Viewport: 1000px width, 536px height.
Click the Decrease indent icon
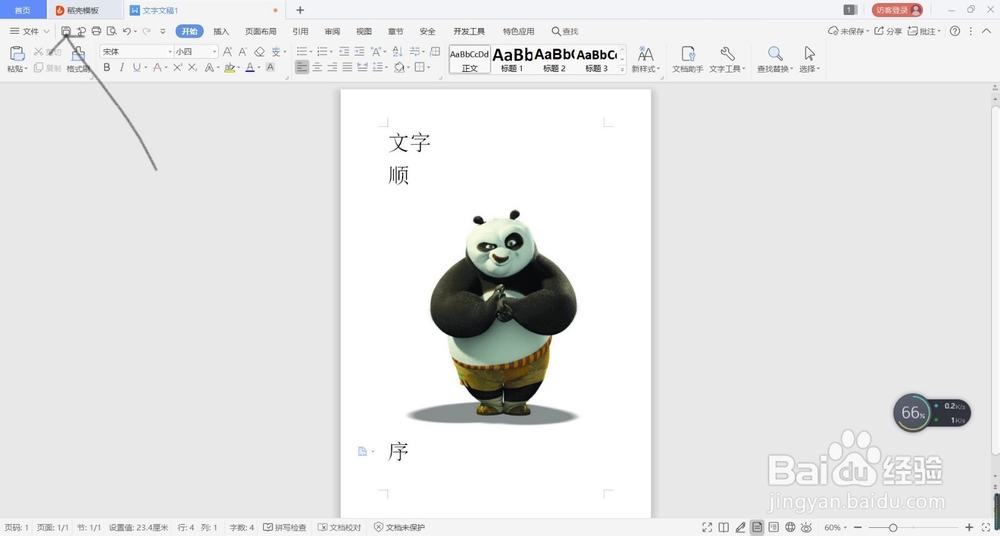click(x=344, y=52)
